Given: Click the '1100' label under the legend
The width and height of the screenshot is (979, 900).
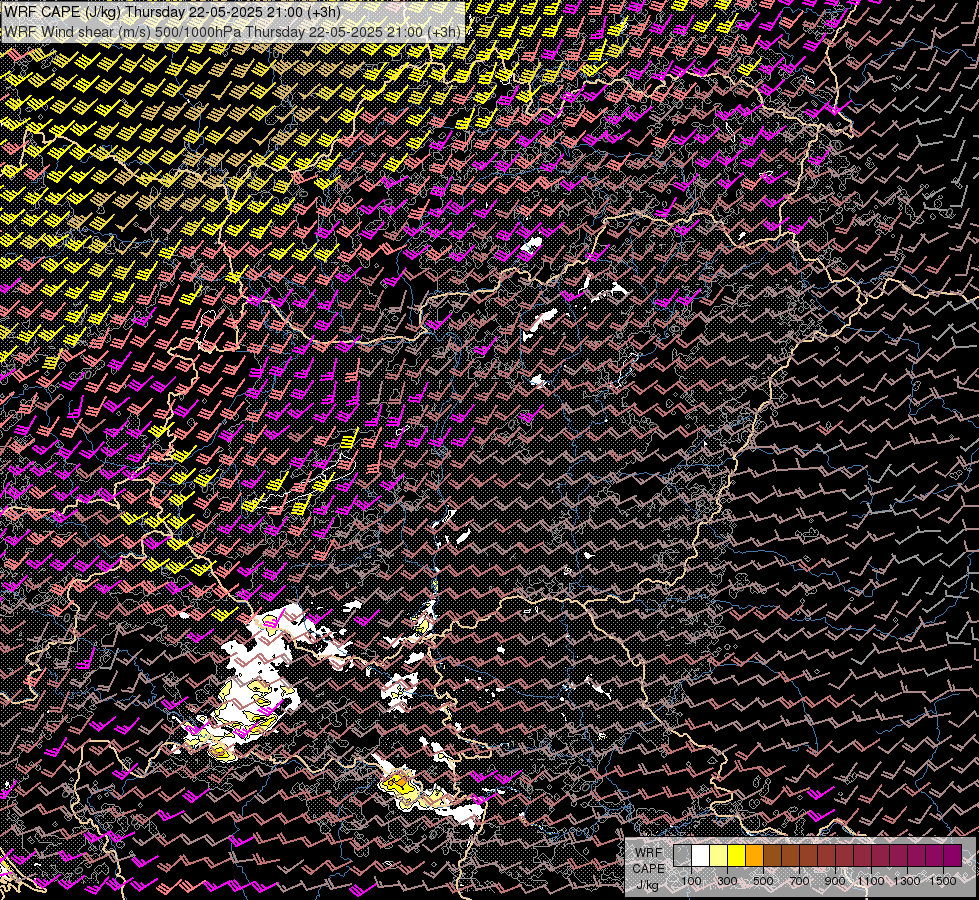Looking at the screenshot, I should coord(871,881).
